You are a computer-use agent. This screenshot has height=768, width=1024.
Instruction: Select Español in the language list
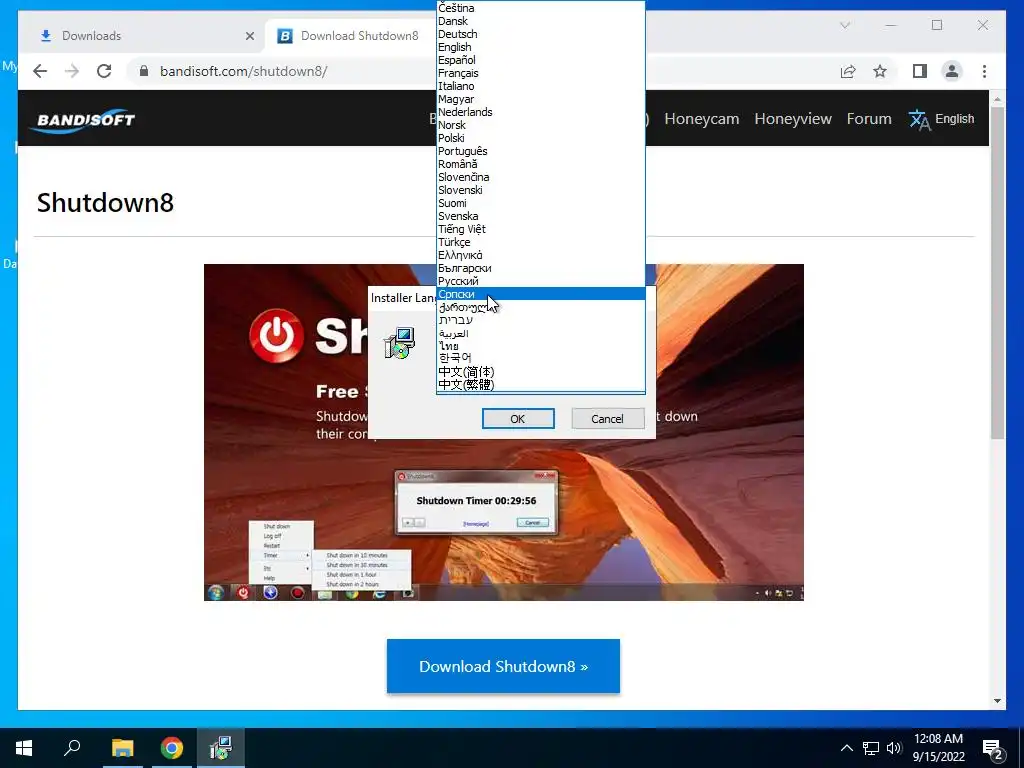541,60
